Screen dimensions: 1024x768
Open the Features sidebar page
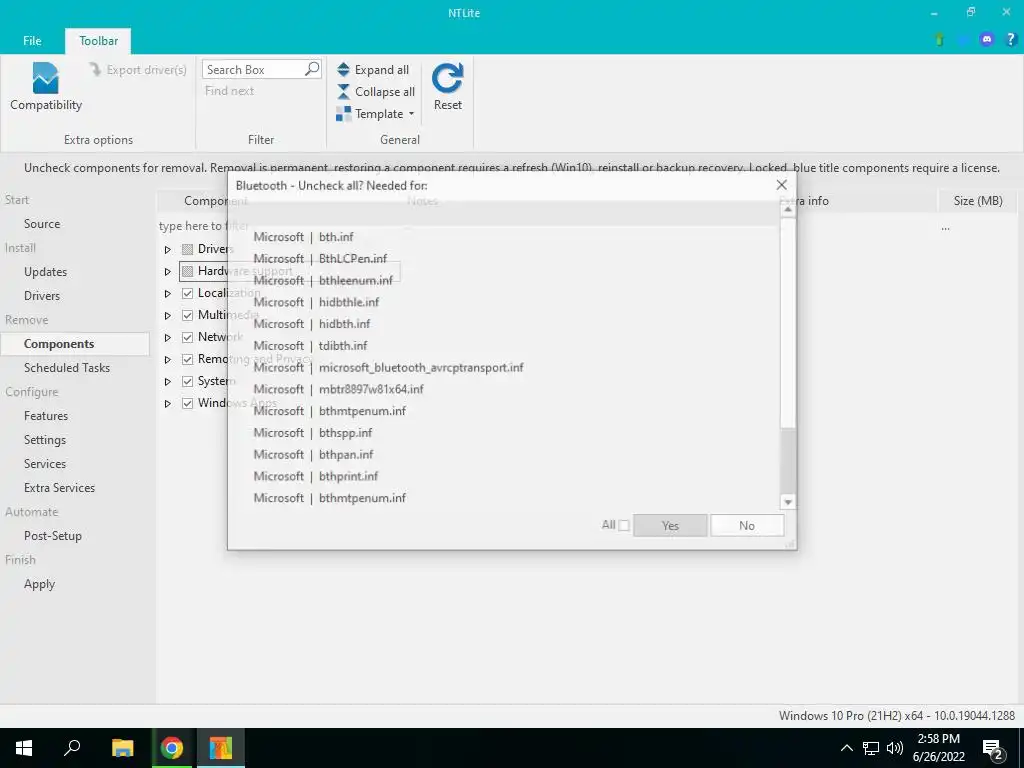[x=46, y=416]
